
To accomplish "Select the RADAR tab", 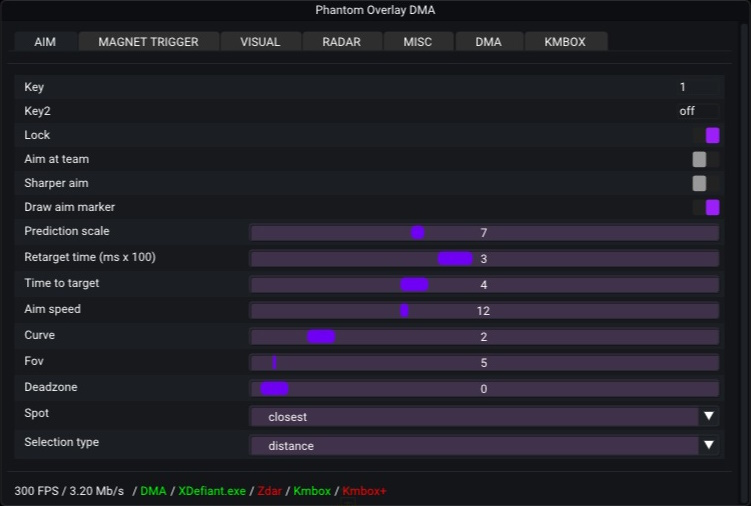I will (342, 42).
